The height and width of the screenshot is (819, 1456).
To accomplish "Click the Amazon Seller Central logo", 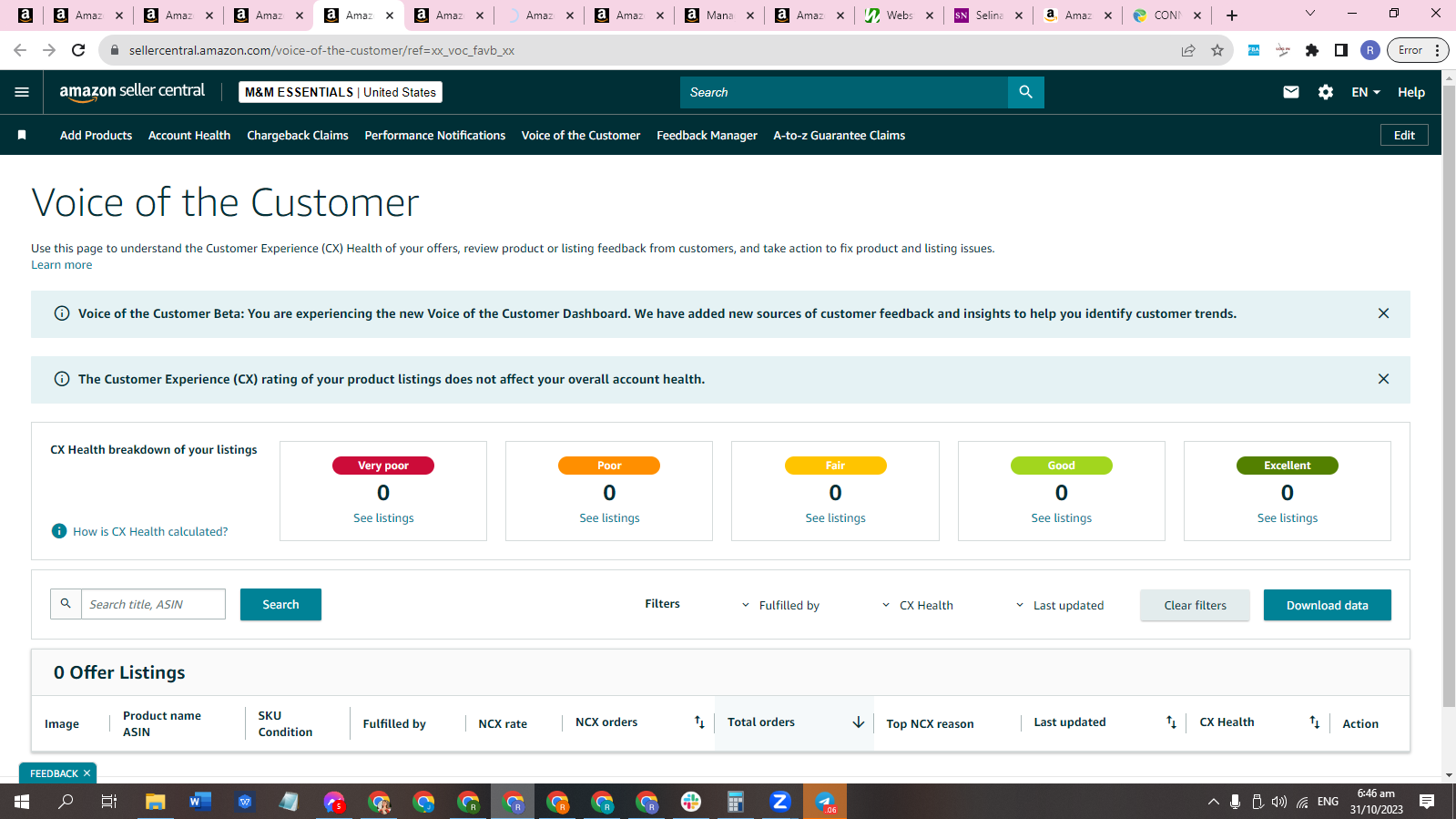I will pos(132,91).
